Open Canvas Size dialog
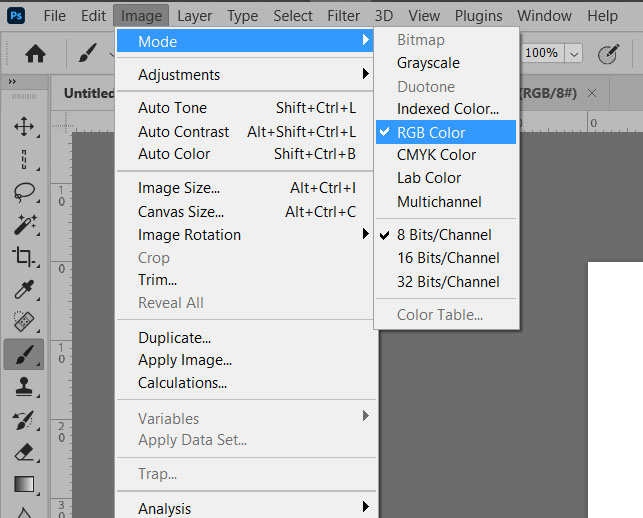 click(245, 212)
